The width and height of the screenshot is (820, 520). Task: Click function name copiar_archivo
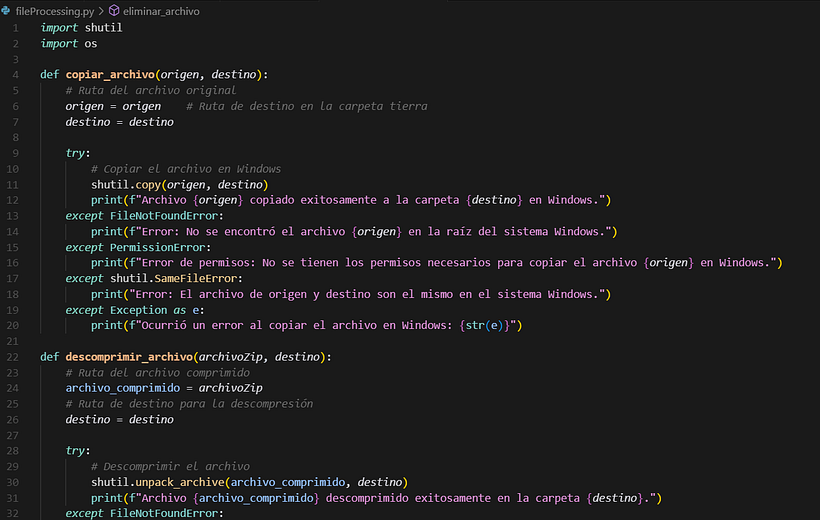tap(110, 75)
